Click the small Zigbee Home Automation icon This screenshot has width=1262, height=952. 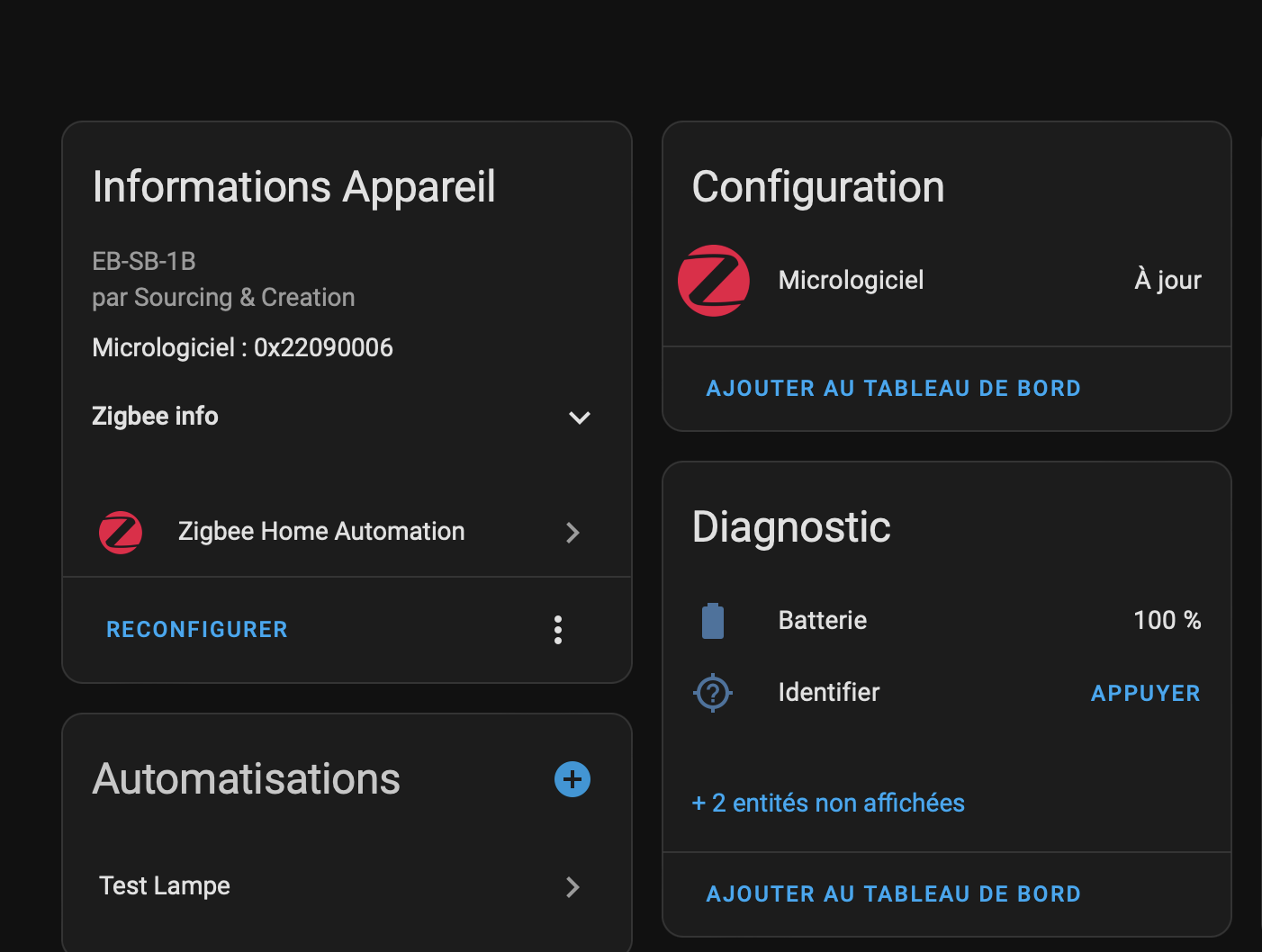[121, 532]
